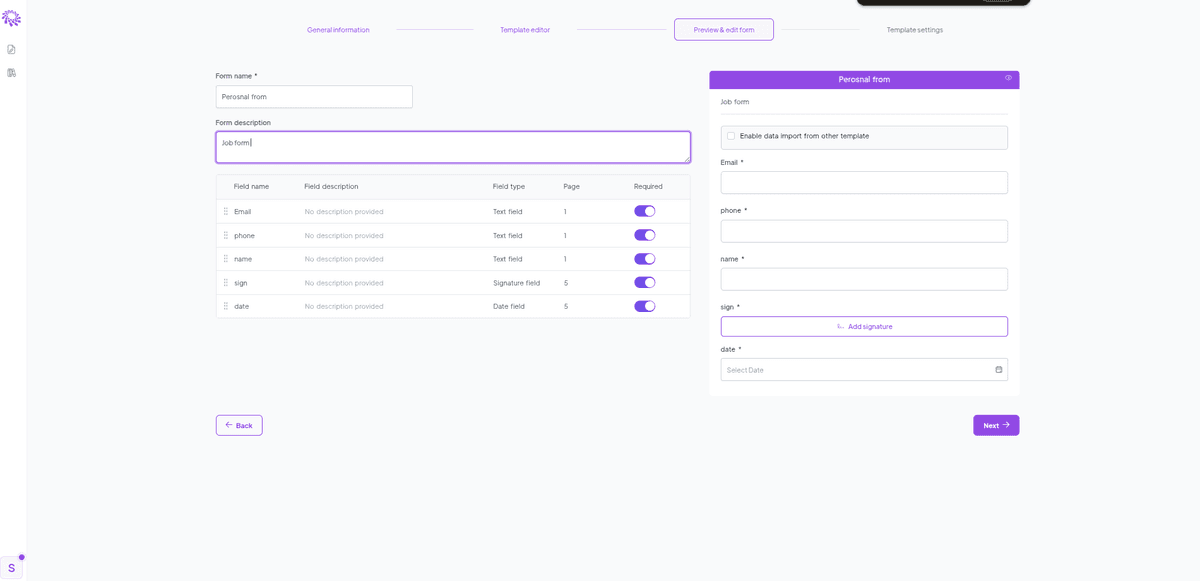Click the Add signature button
Screen dimensions: 1200x581
(x=863, y=326)
